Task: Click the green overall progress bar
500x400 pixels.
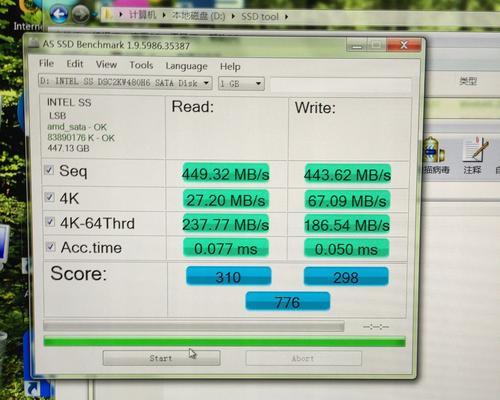Action: [225, 342]
